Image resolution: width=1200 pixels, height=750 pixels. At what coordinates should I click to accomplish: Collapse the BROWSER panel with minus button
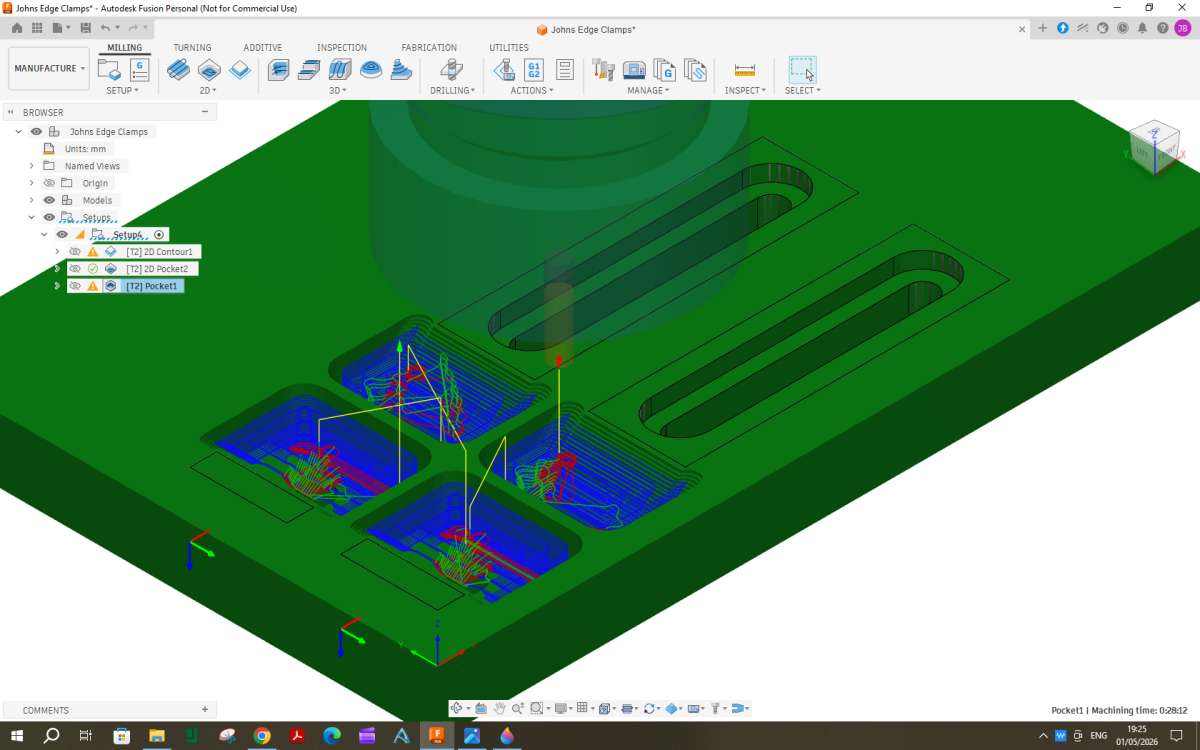205,112
